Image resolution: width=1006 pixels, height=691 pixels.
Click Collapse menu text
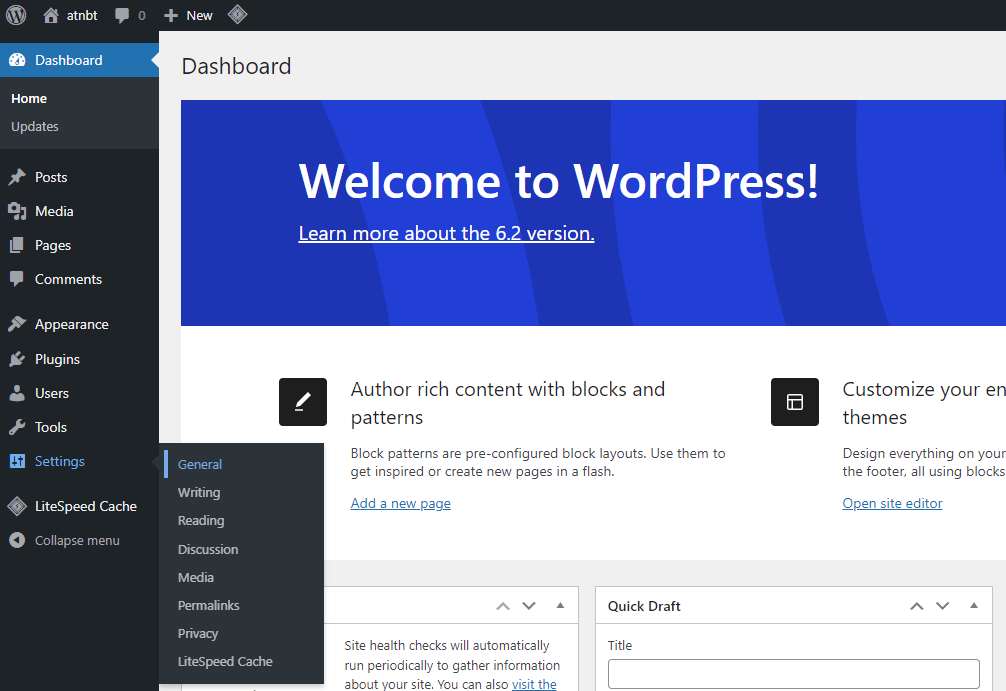click(77, 540)
